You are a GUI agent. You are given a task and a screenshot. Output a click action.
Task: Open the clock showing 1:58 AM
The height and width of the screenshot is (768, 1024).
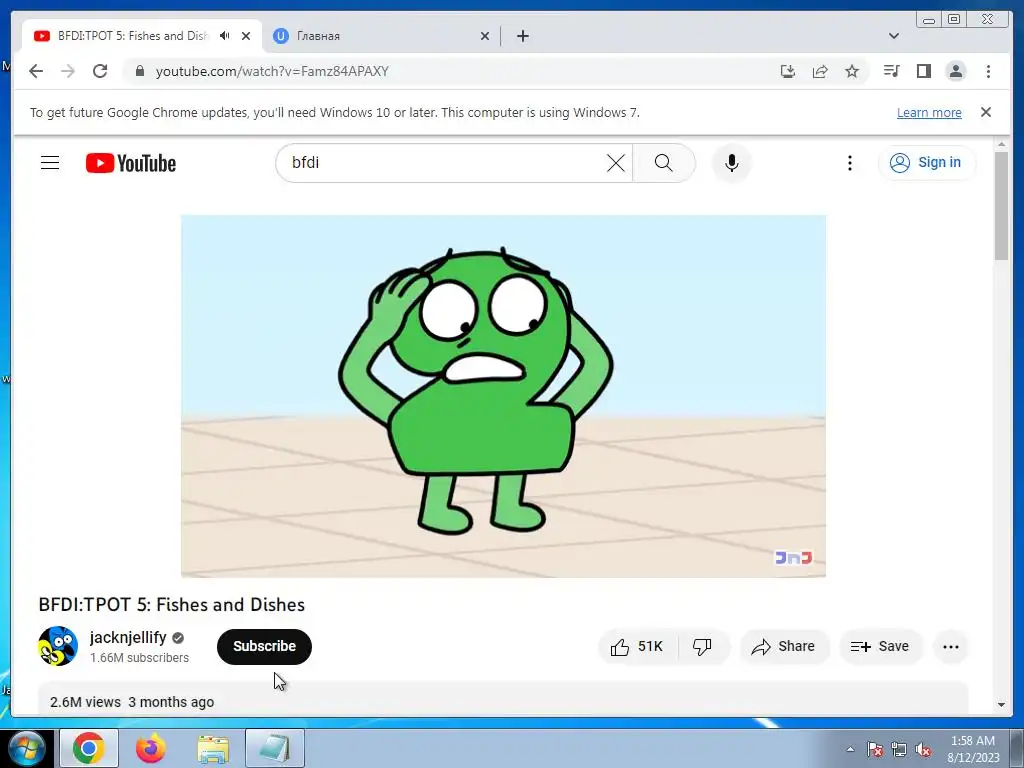click(973, 748)
